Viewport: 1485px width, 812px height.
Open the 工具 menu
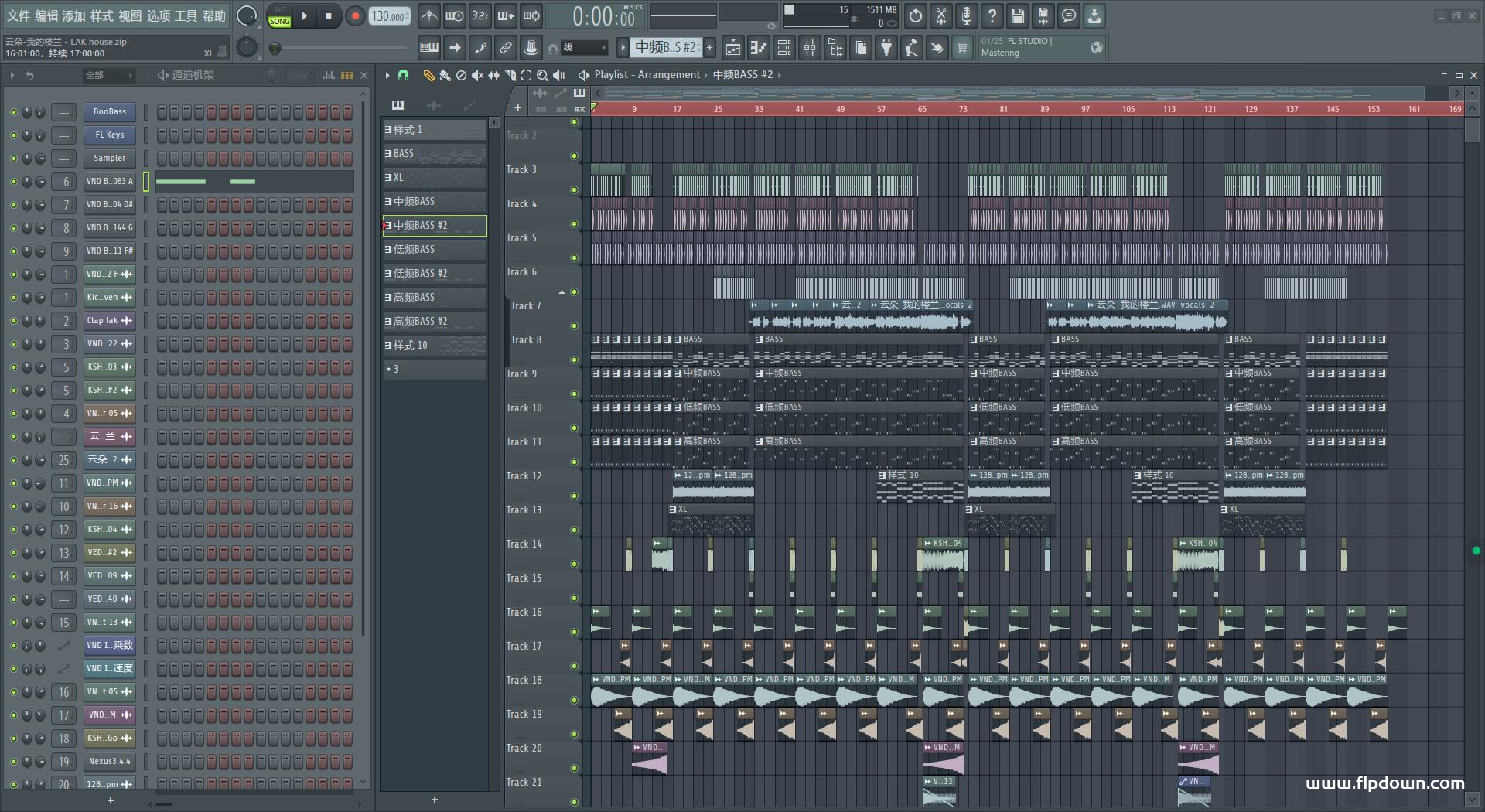pyautogui.click(x=186, y=16)
